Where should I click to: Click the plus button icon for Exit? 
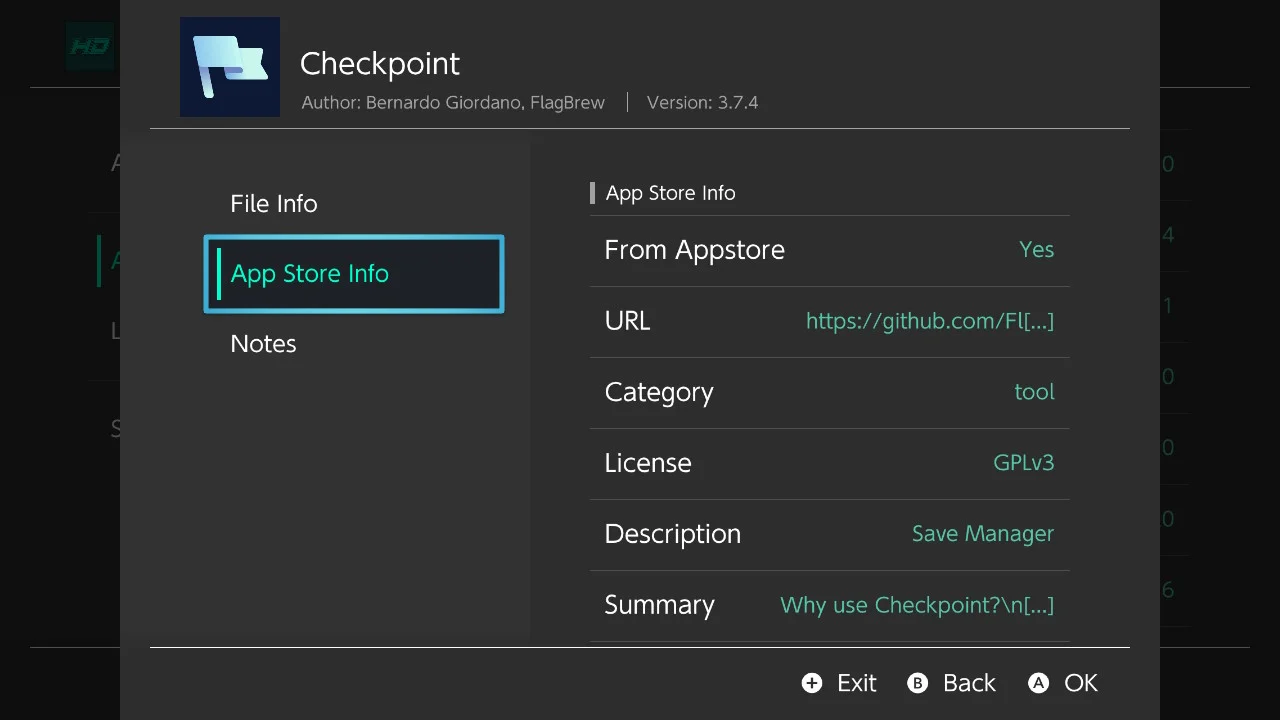click(x=812, y=683)
